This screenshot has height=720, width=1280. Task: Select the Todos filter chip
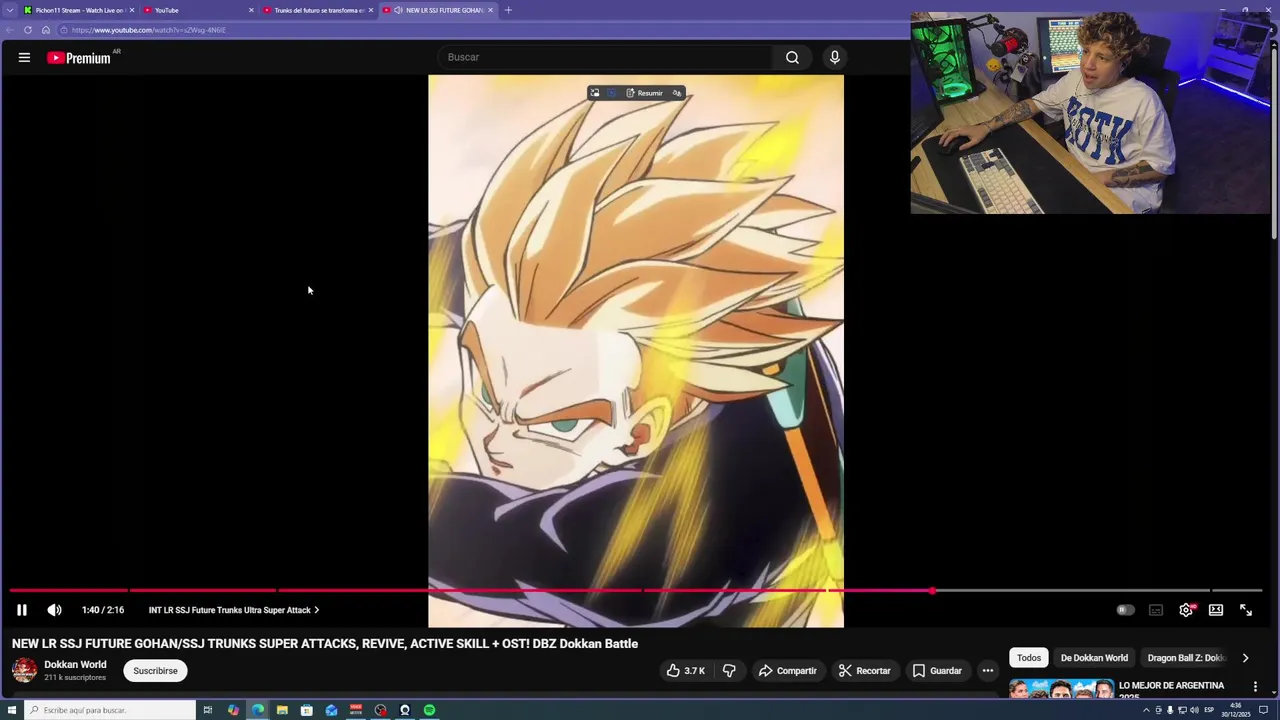click(1029, 658)
